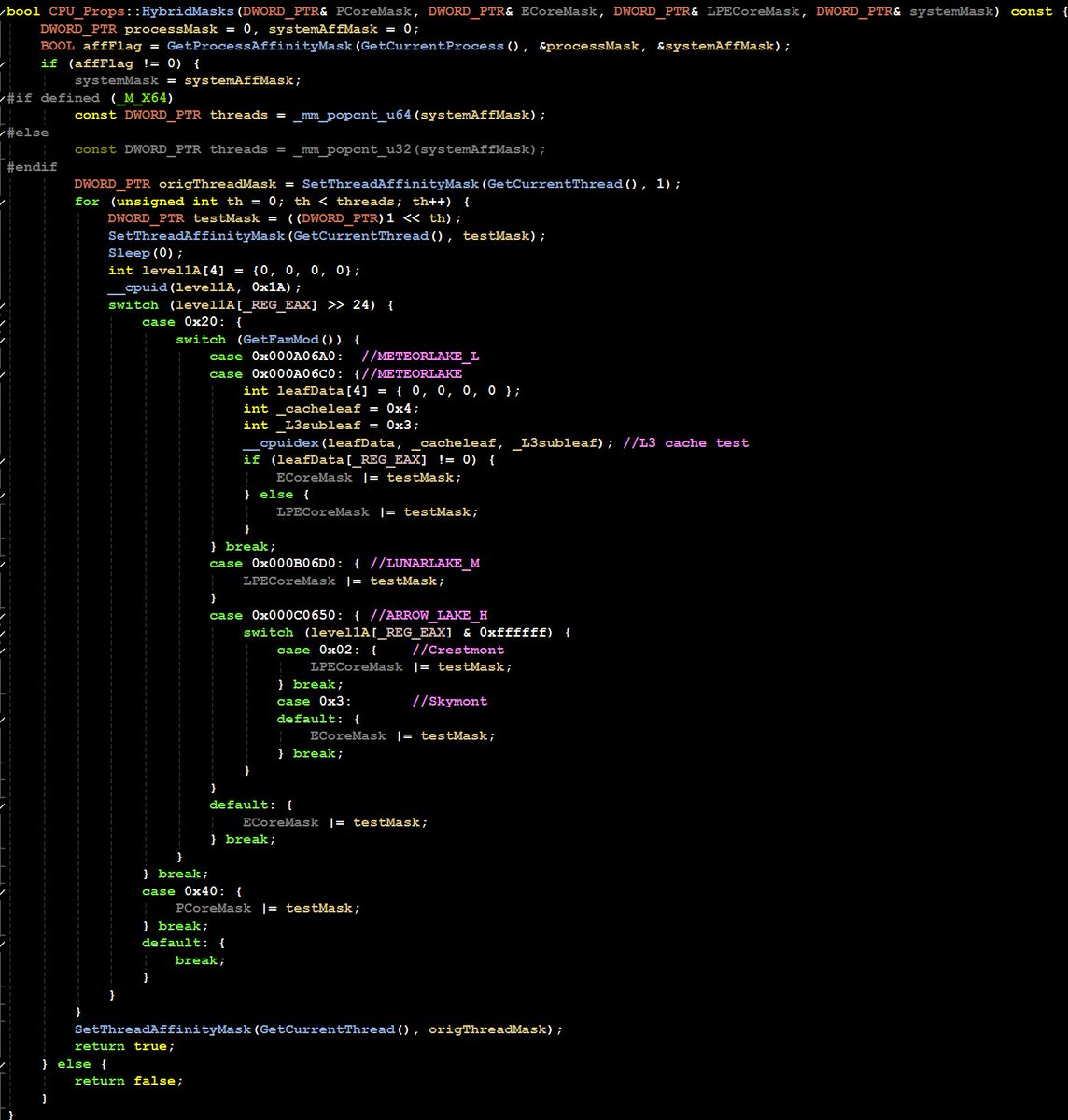Click '//Crestmont' comment
Image resolution: width=1068 pixels, height=1120 pixels.
[x=458, y=651]
